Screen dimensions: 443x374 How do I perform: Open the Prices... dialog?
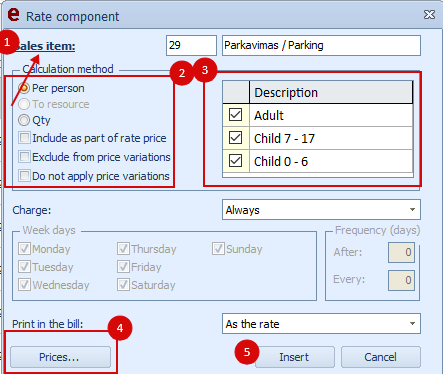pyautogui.click(x=60, y=357)
